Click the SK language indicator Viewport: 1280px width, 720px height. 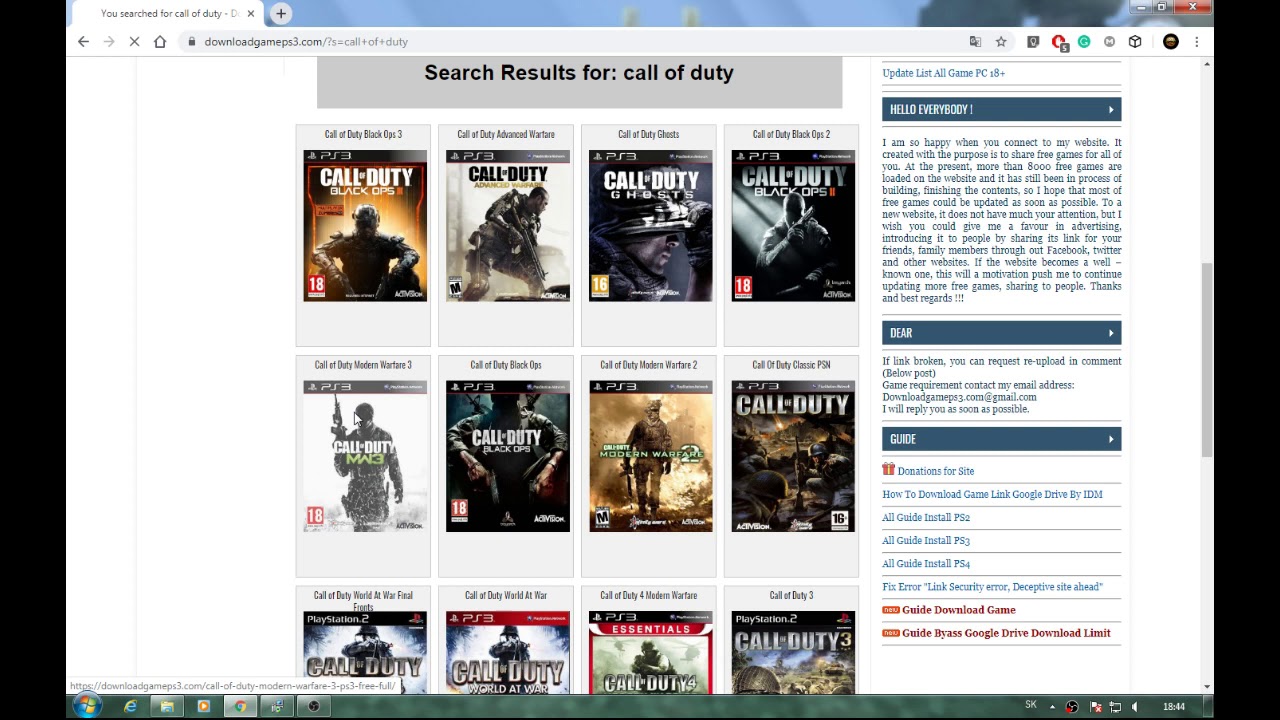(x=1031, y=706)
